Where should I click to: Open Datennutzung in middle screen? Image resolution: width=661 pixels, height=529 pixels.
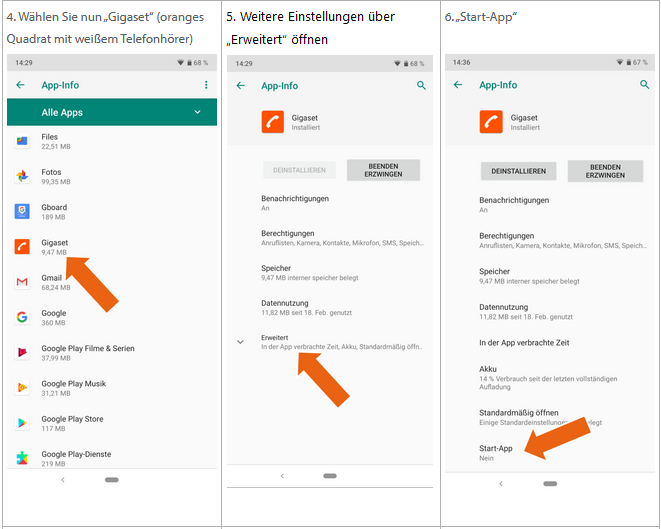coord(330,308)
